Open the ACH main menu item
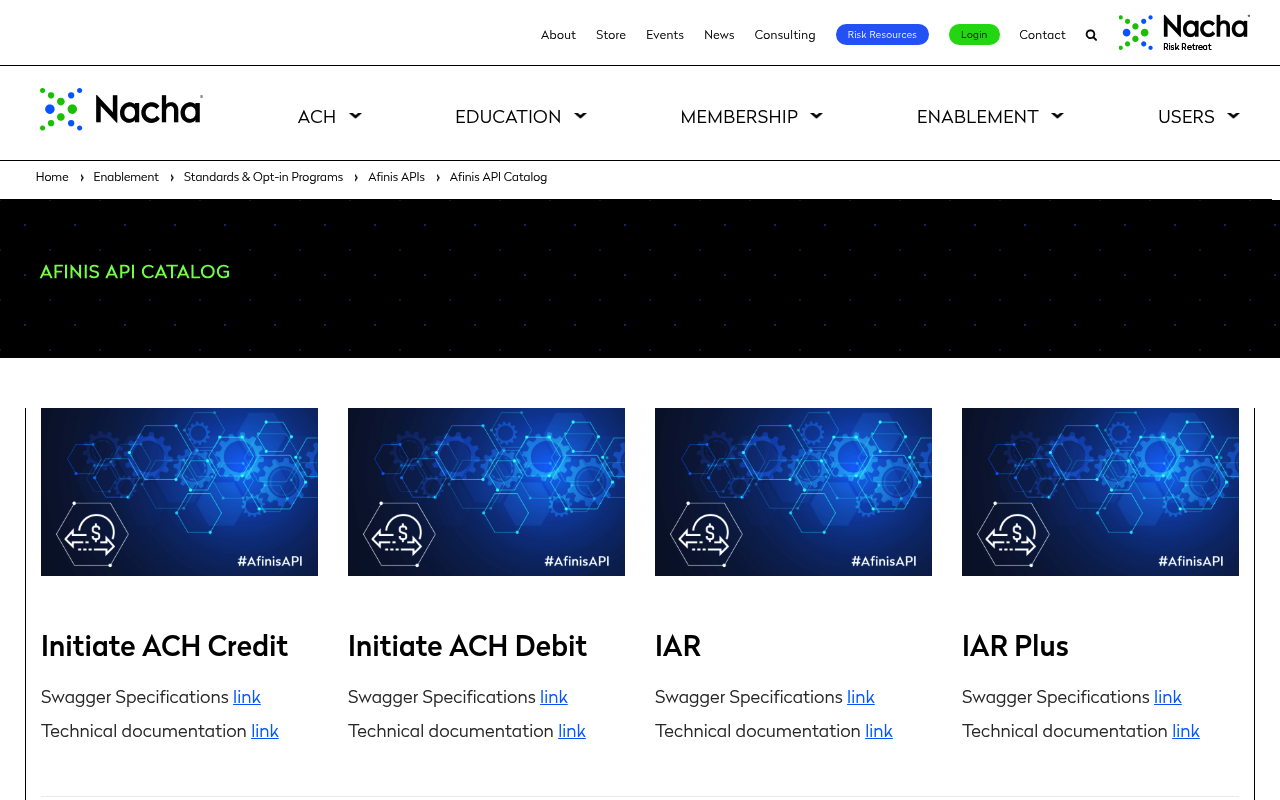The width and height of the screenshot is (1280, 800). pos(317,117)
